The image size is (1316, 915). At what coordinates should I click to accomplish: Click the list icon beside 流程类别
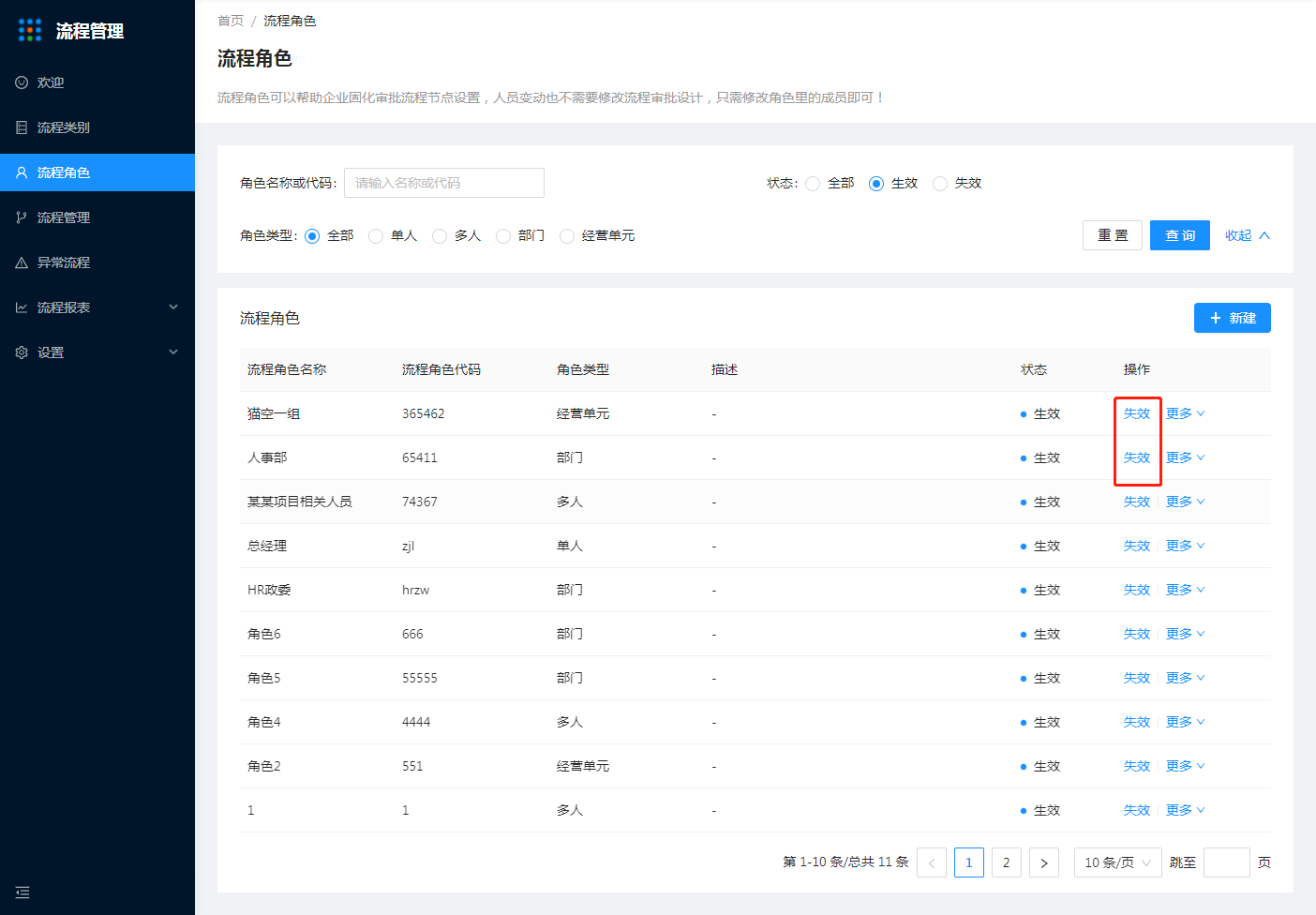[x=22, y=127]
